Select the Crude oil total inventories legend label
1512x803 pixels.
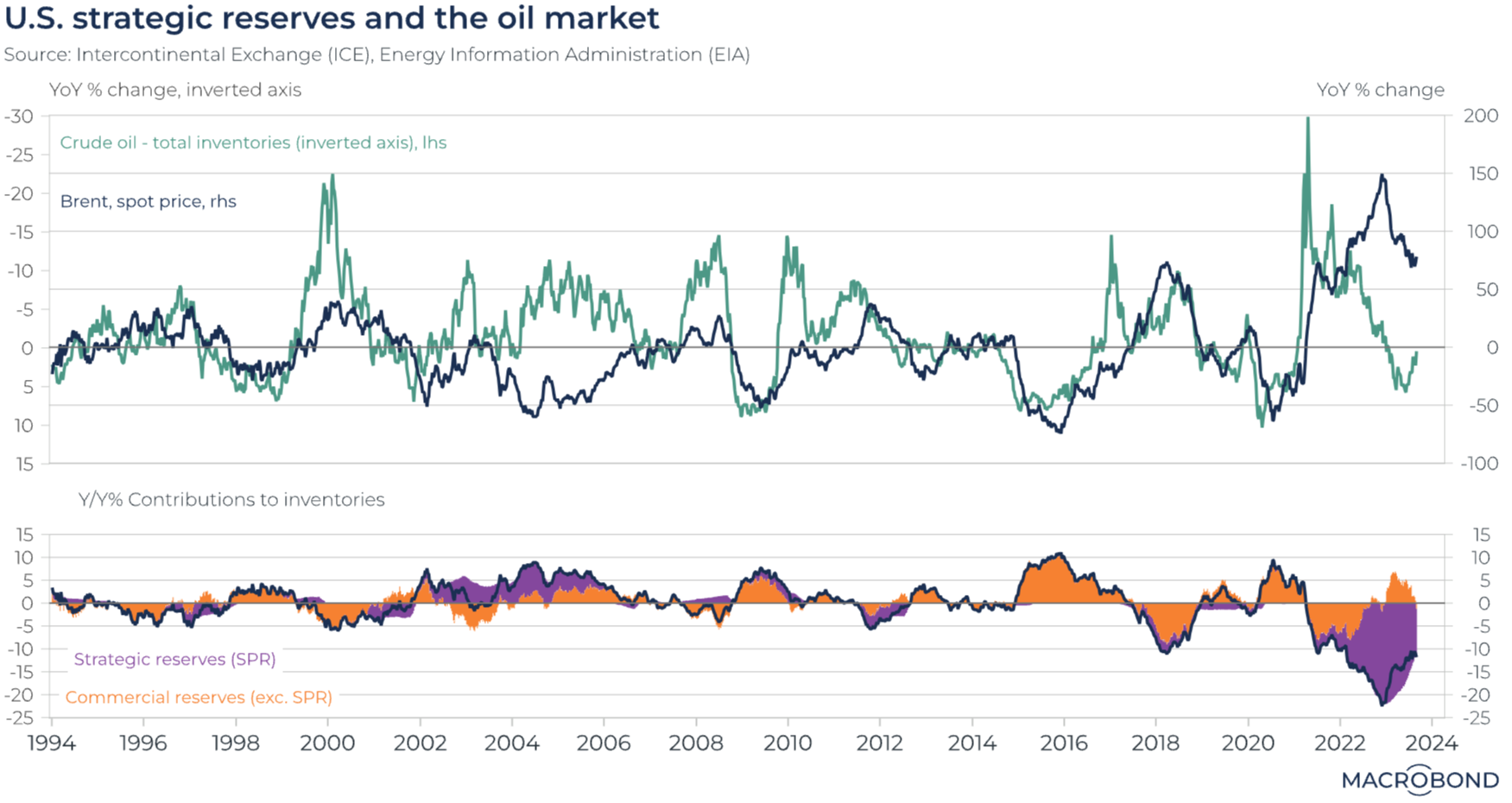coord(253,142)
